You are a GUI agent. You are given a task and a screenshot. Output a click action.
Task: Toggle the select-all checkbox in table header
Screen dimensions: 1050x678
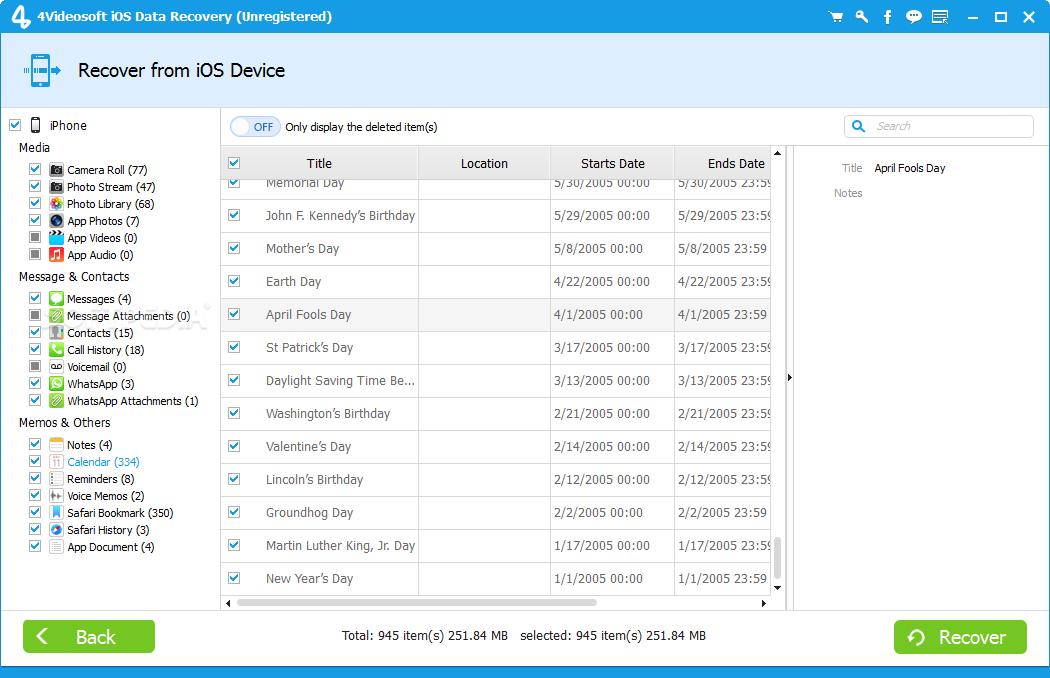[234, 163]
